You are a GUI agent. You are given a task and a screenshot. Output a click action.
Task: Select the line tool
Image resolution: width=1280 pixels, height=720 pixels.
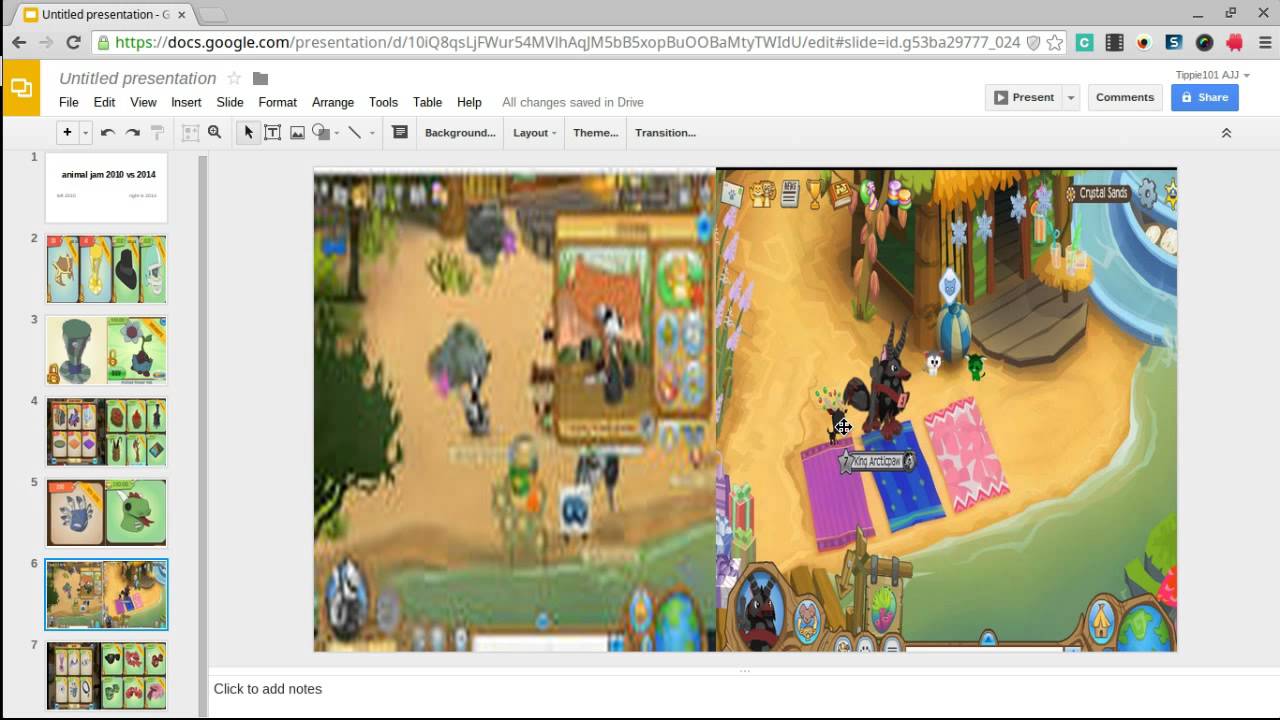[x=354, y=132]
